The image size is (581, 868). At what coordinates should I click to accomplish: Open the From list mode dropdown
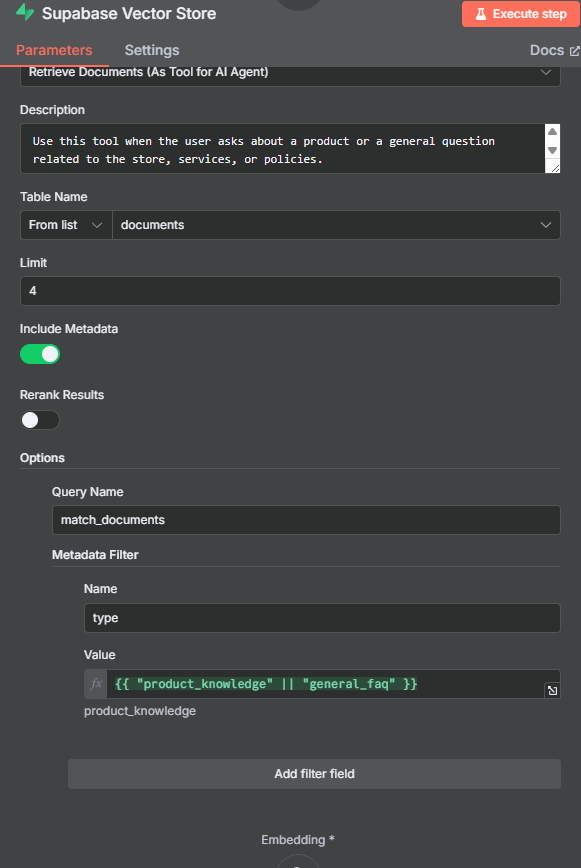tap(66, 225)
